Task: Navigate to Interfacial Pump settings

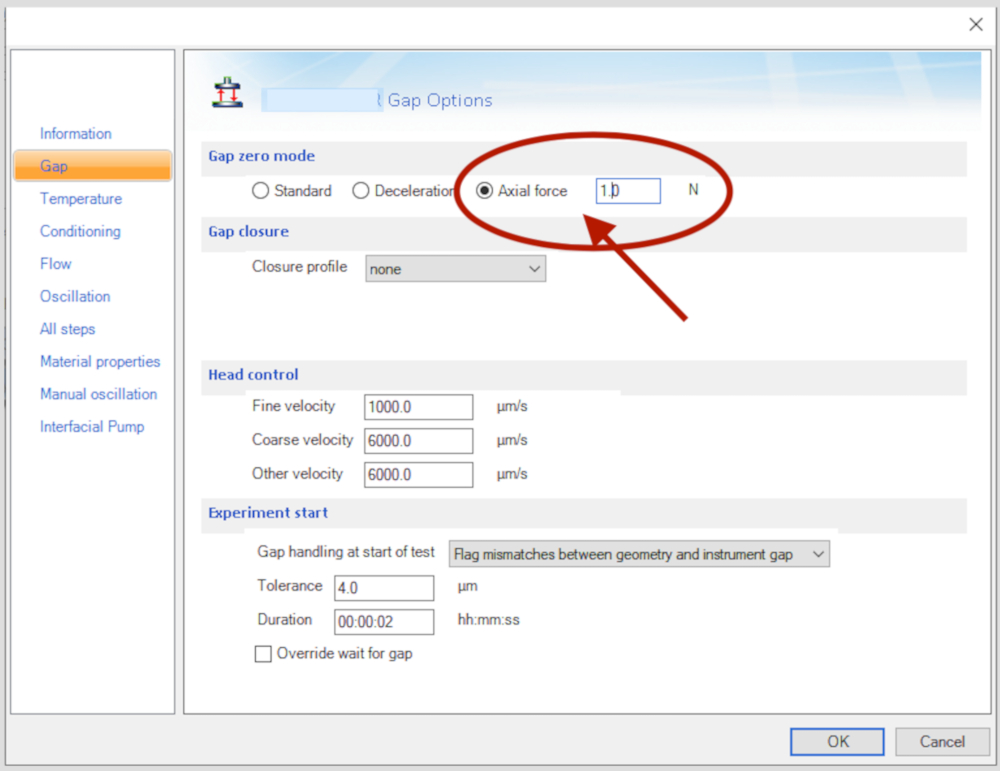Action: (92, 427)
